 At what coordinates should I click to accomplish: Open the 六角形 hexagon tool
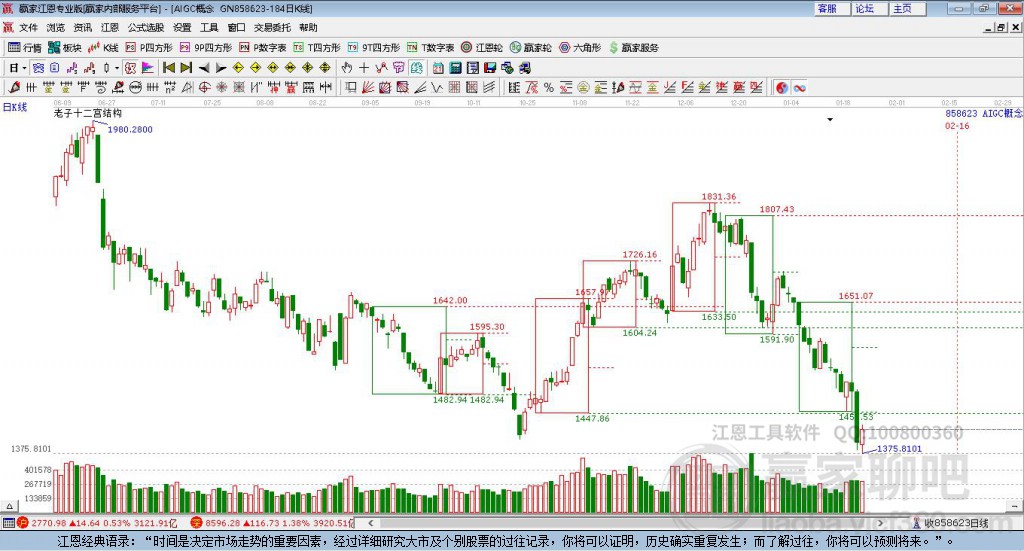580,48
